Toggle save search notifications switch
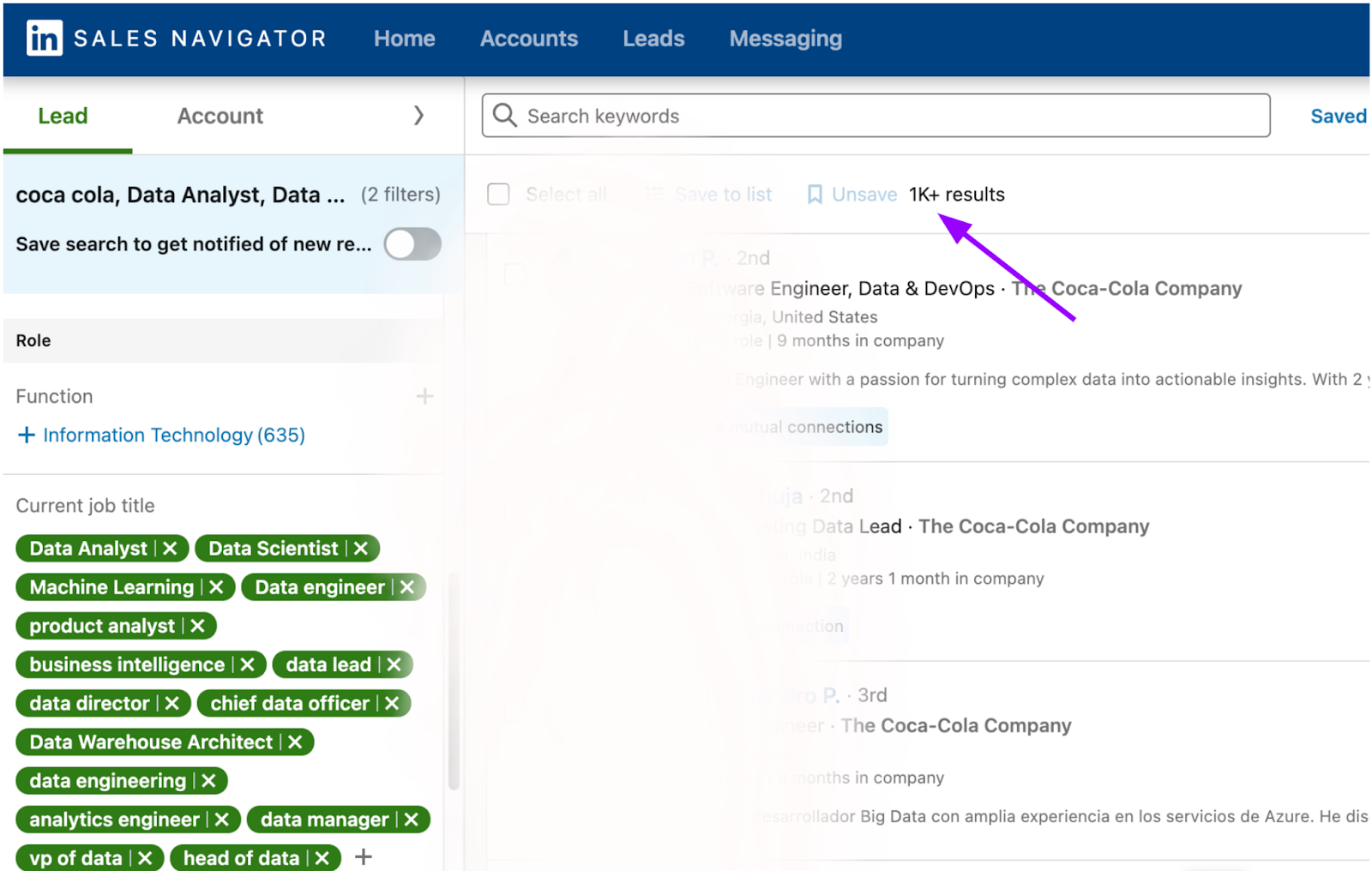Image resolution: width=1372 pixels, height=871 pixels. point(412,244)
